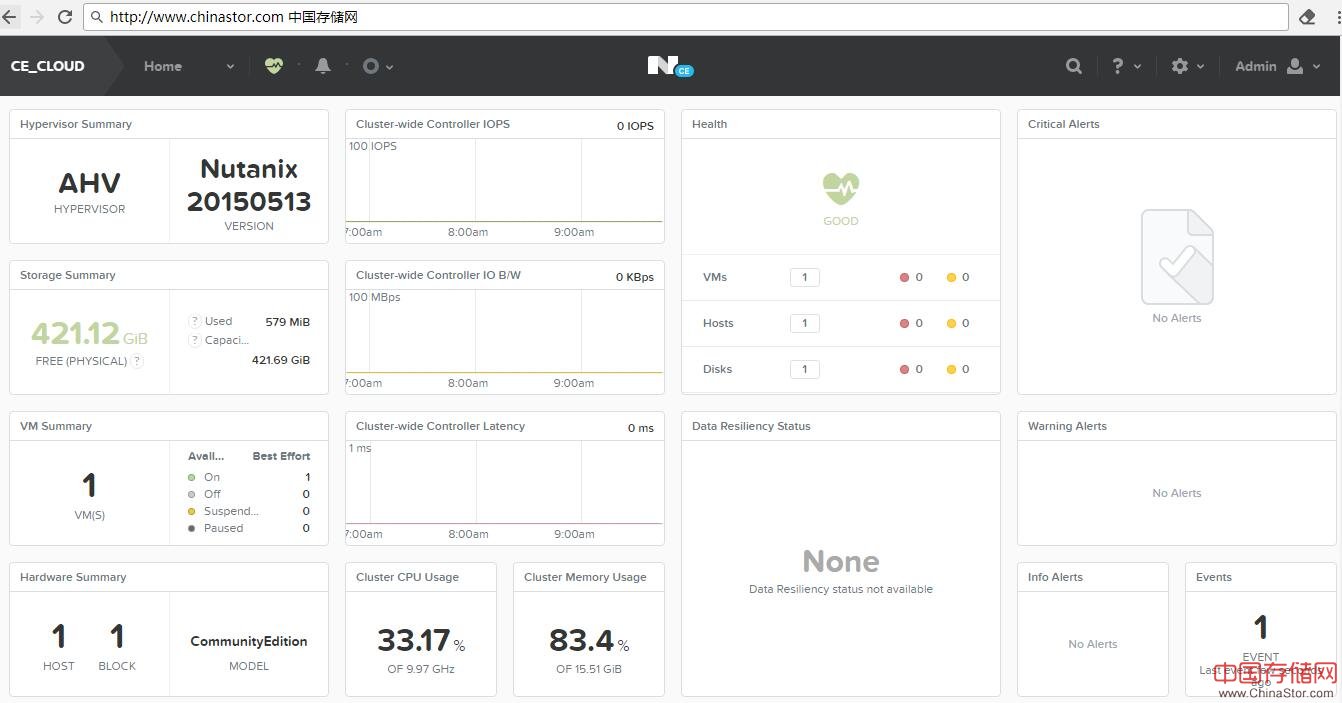
Task: Click the browser reload button
Action: (x=65, y=17)
